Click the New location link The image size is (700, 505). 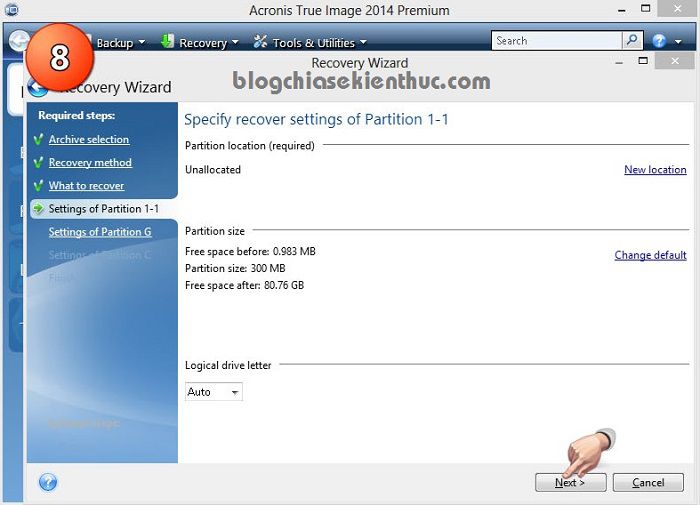point(655,170)
